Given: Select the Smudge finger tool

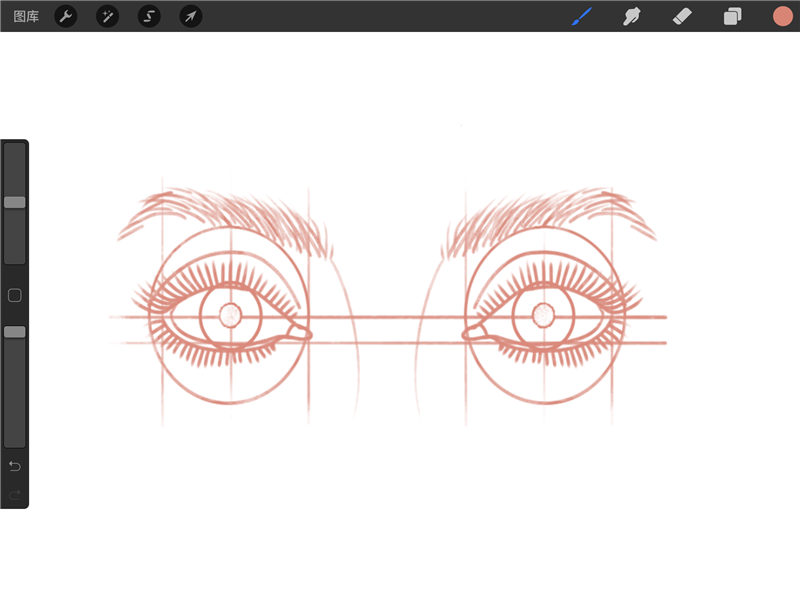Looking at the screenshot, I should click(x=632, y=16).
